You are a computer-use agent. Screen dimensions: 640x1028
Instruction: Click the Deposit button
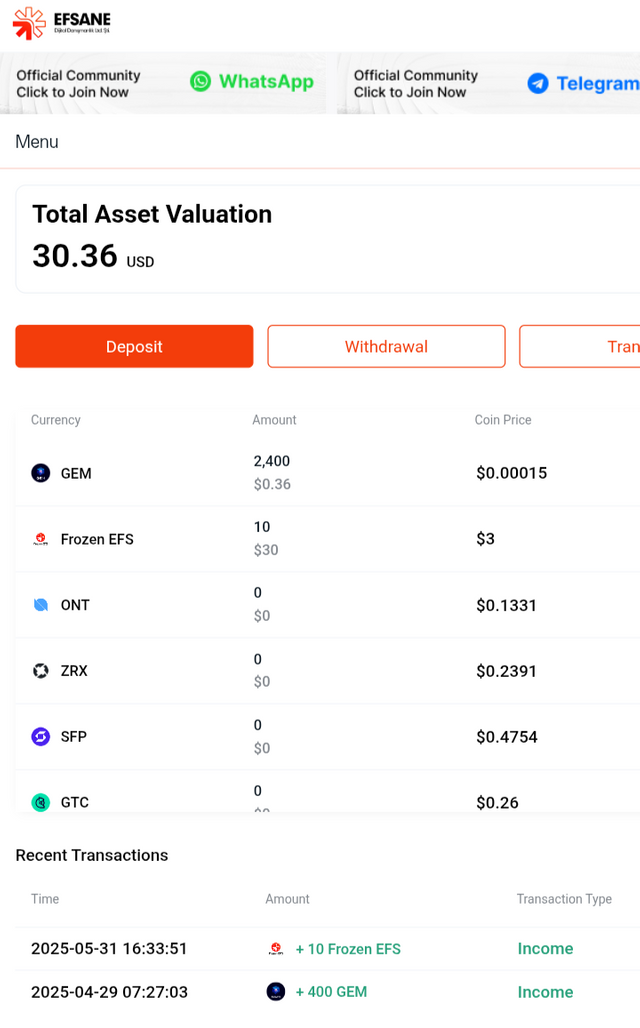coord(134,346)
